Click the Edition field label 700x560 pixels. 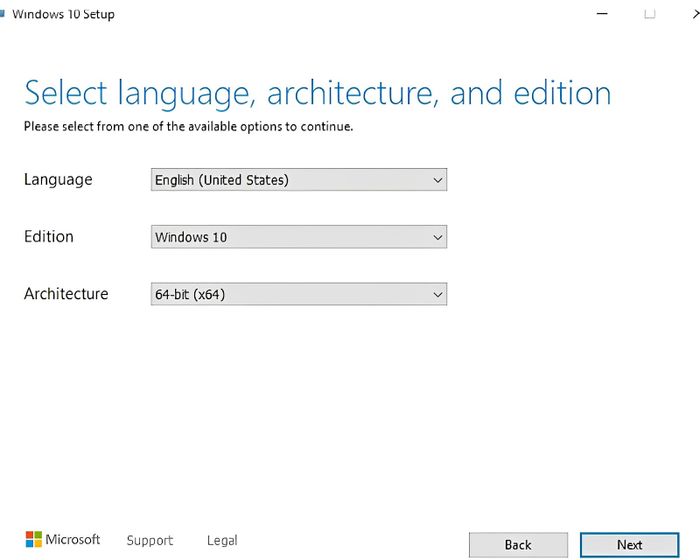49,237
